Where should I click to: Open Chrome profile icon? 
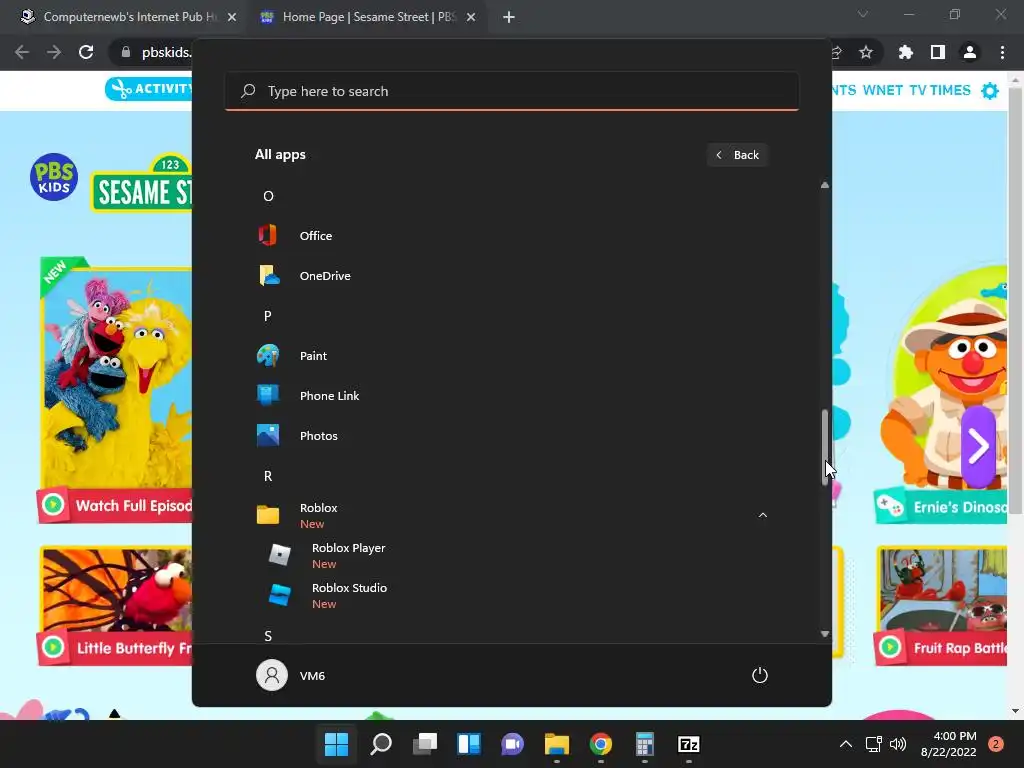[970, 52]
